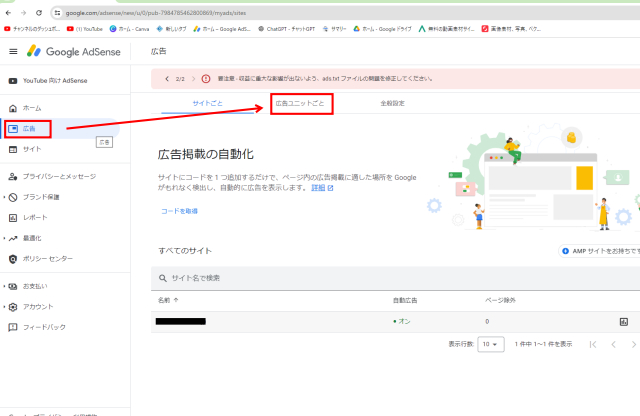Expand the アカウント sidebar section

[37, 306]
